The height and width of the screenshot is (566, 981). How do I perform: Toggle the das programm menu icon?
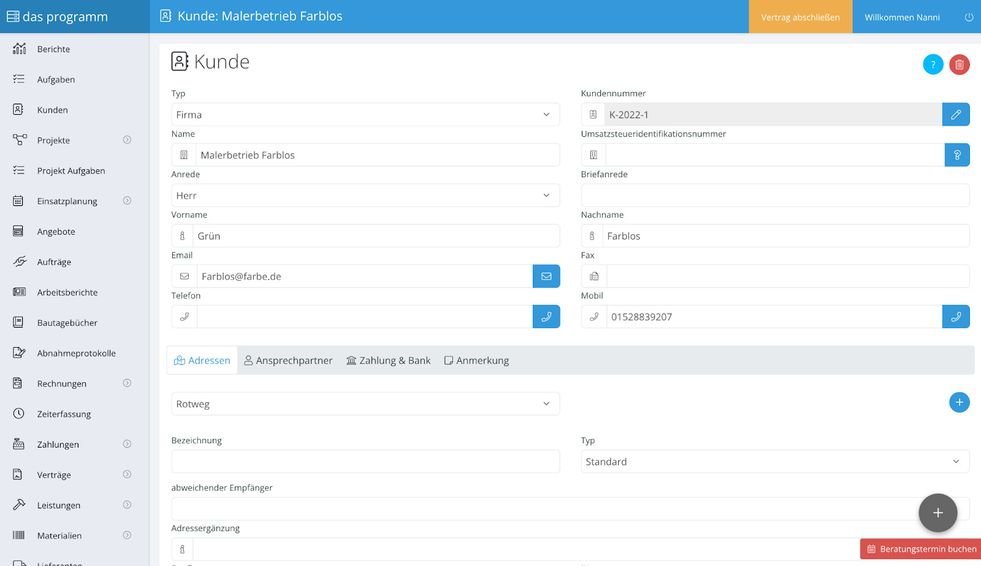13,16
